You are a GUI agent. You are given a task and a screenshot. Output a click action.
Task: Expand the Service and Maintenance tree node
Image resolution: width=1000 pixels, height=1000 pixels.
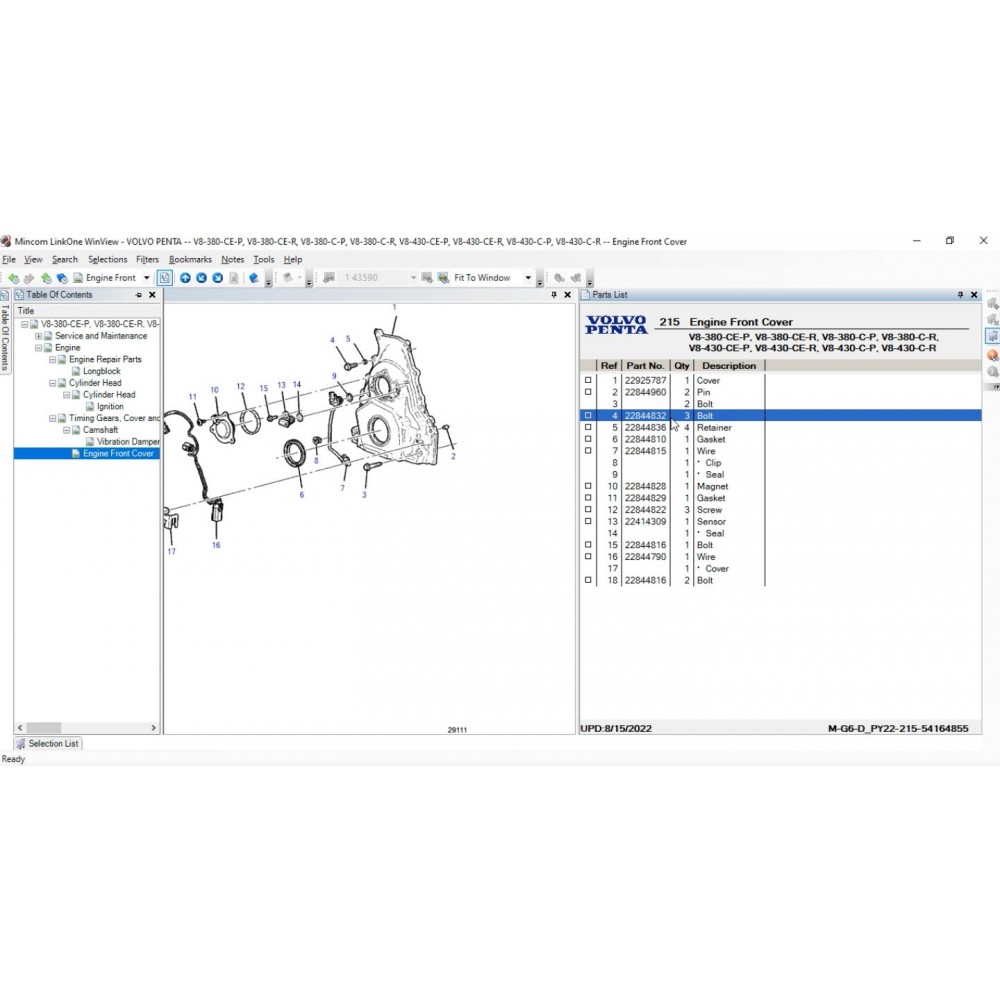point(38,336)
